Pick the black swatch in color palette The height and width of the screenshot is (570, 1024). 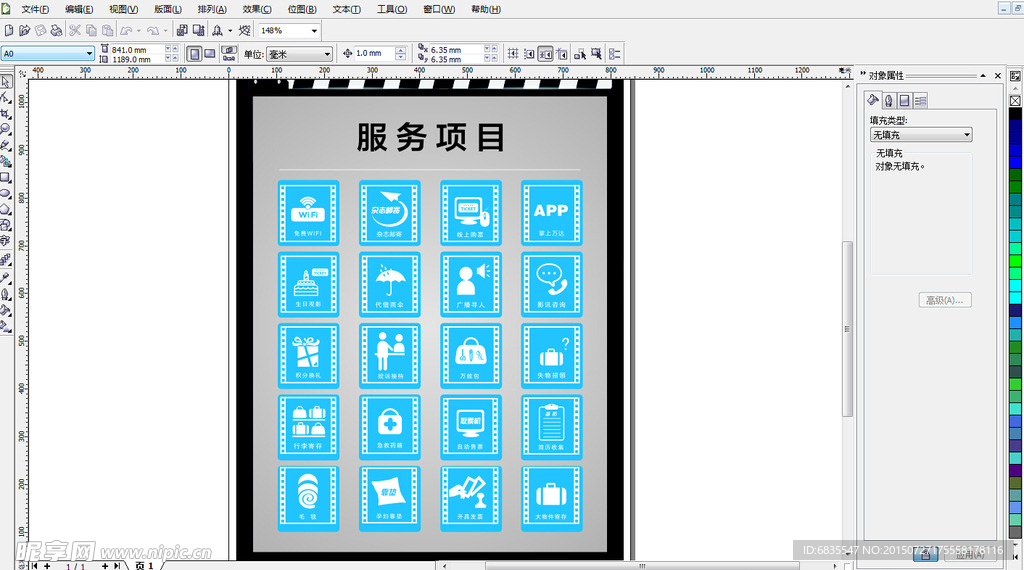tap(1016, 114)
